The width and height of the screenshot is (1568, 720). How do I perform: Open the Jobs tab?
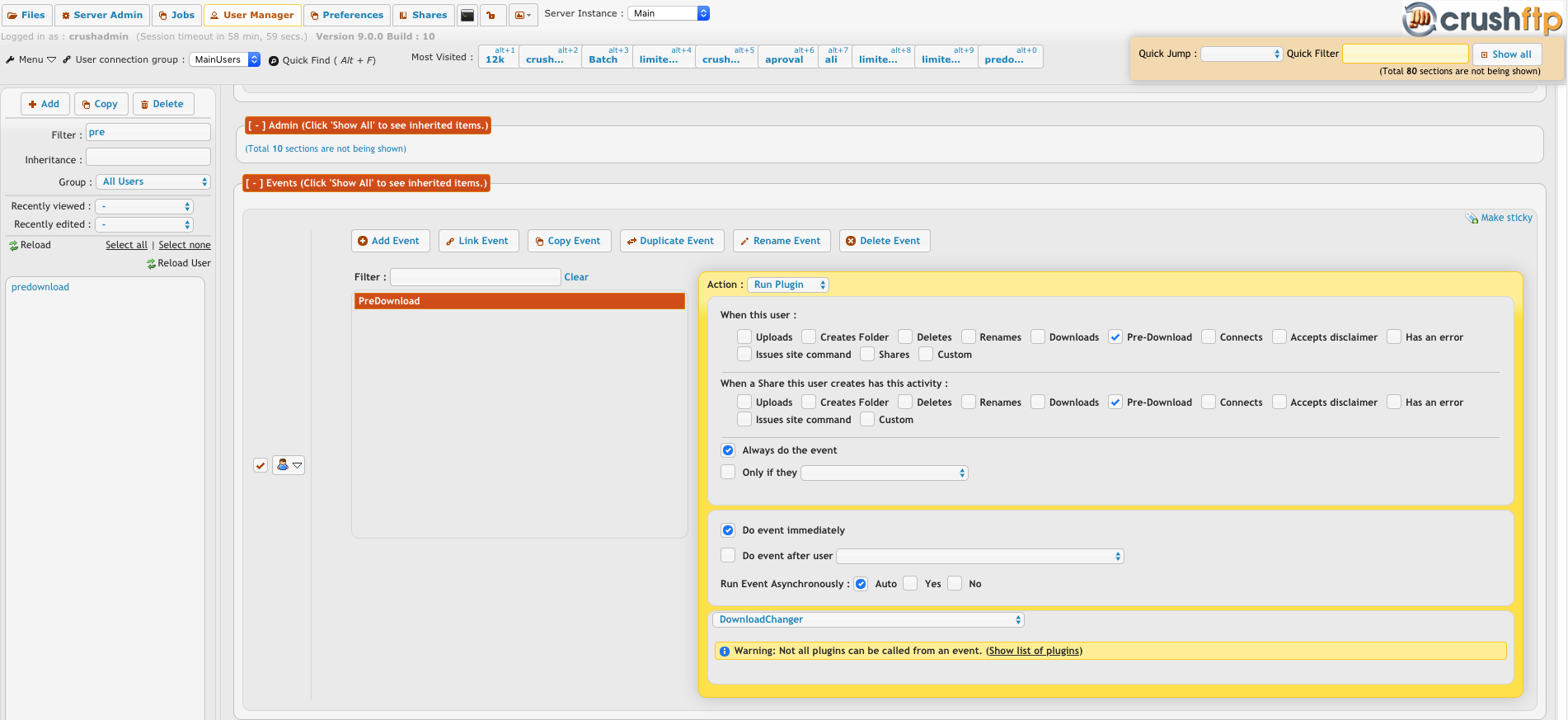point(176,15)
